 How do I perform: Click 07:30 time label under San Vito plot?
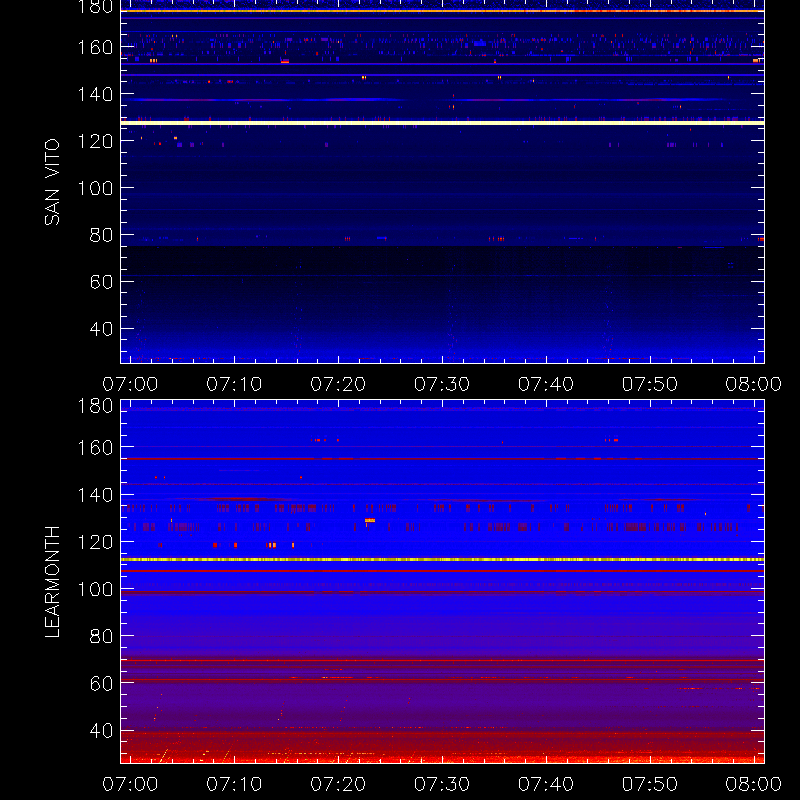(x=442, y=384)
